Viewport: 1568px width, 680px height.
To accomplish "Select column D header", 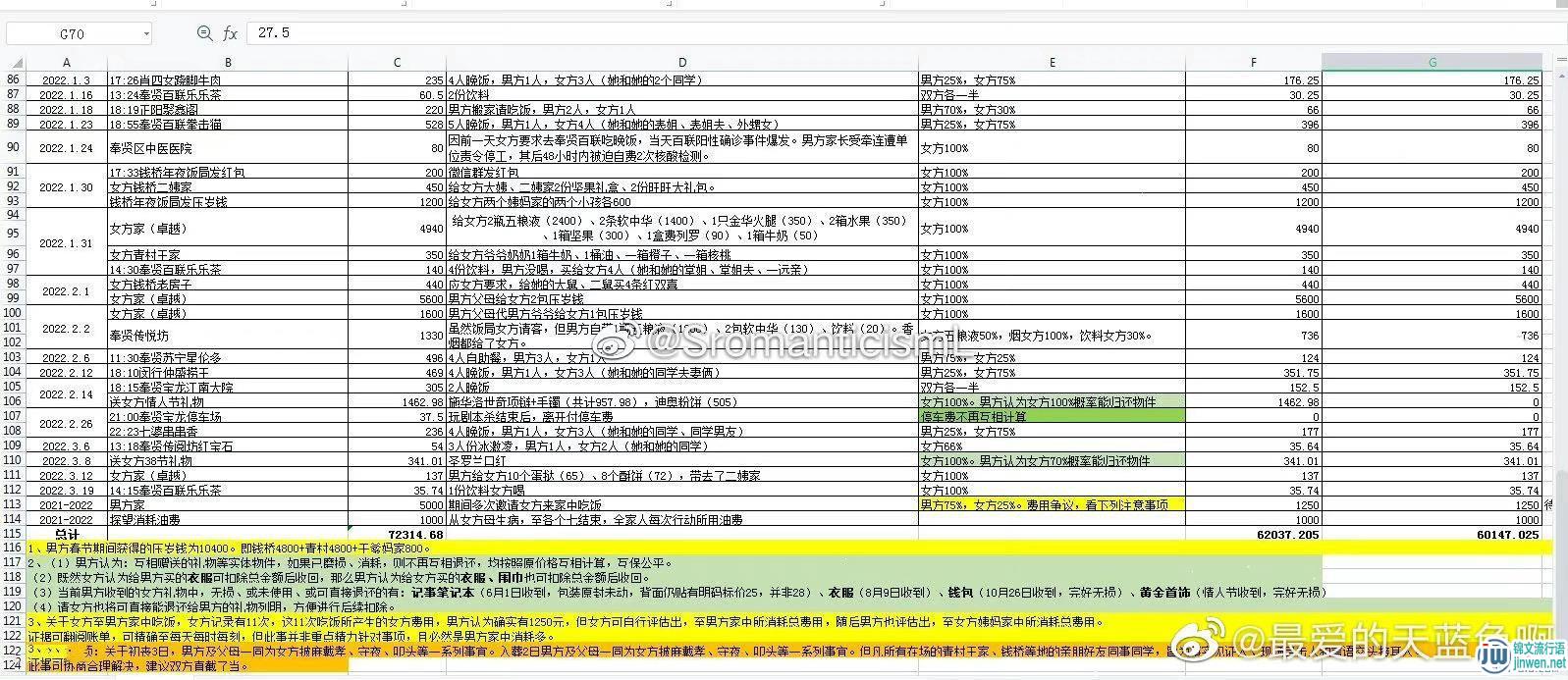I will click(x=682, y=63).
